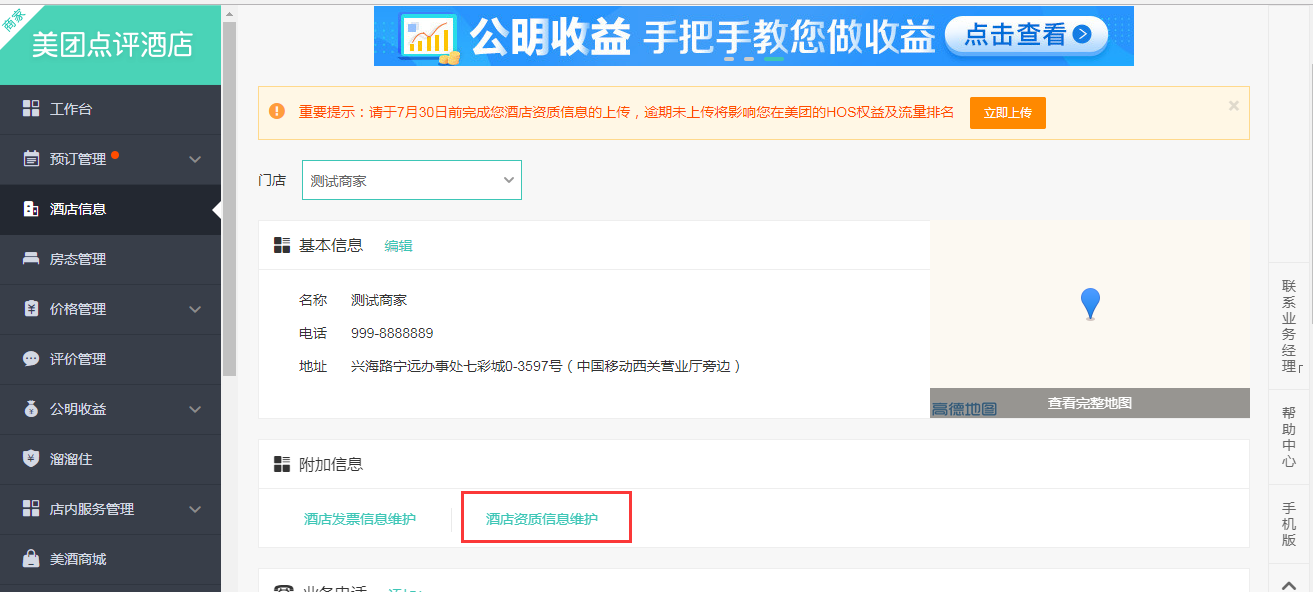Click the 预订管理 calendar icon
The width and height of the screenshot is (1313, 592).
click(x=31, y=159)
